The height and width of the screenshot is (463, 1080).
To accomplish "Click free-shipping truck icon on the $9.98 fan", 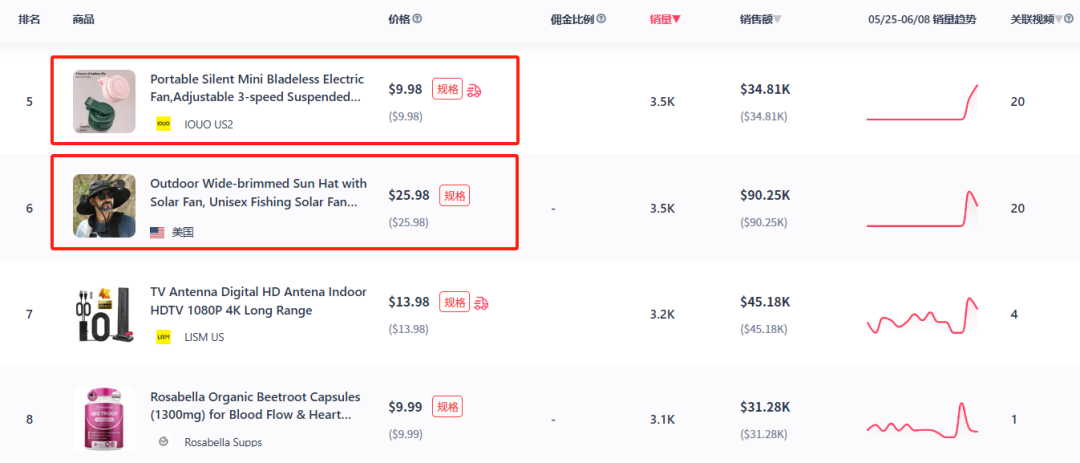I will coord(475,90).
